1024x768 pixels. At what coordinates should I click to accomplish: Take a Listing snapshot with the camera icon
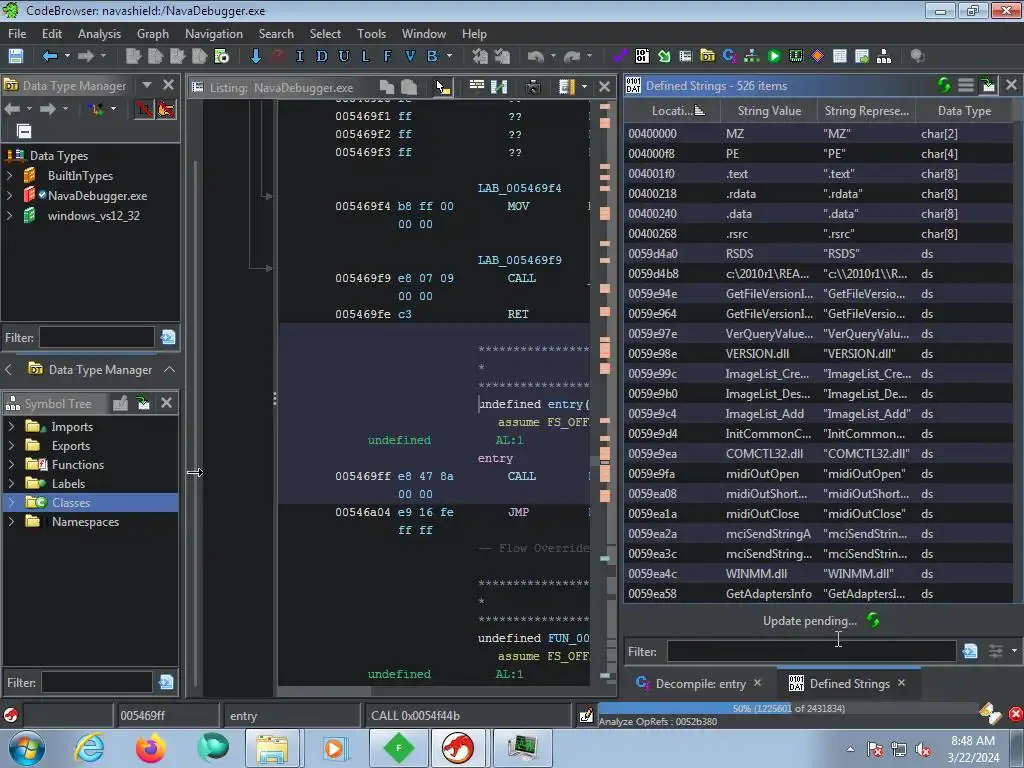click(x=534, y=87)
